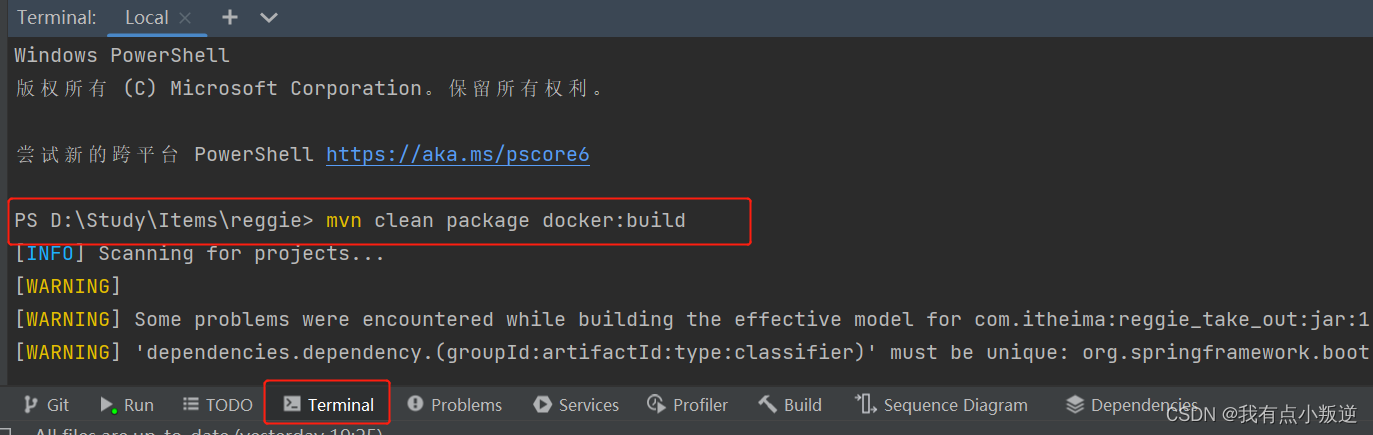Click the Scanning for projects output line

point(200,253)
